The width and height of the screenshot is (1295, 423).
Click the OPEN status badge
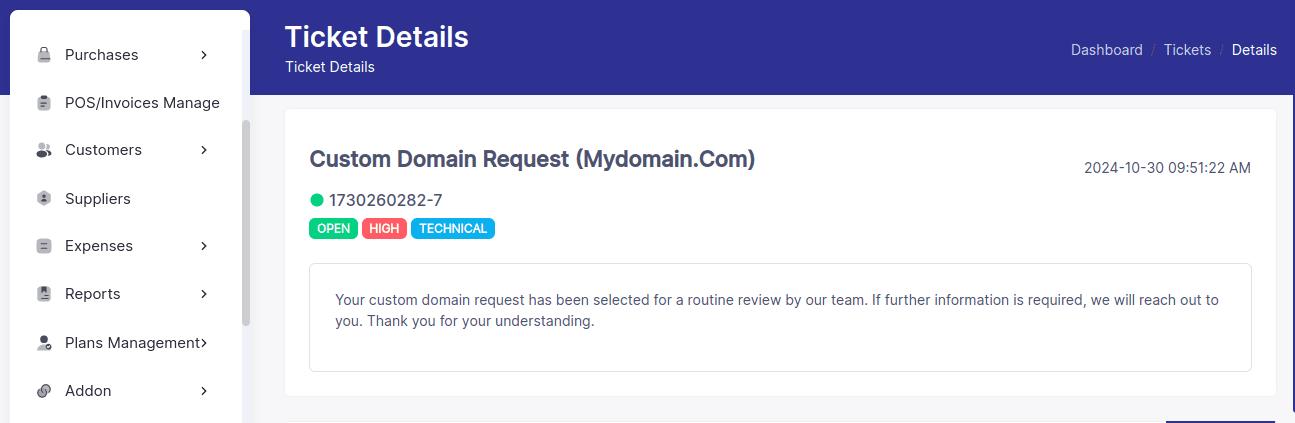click(334, 229)
